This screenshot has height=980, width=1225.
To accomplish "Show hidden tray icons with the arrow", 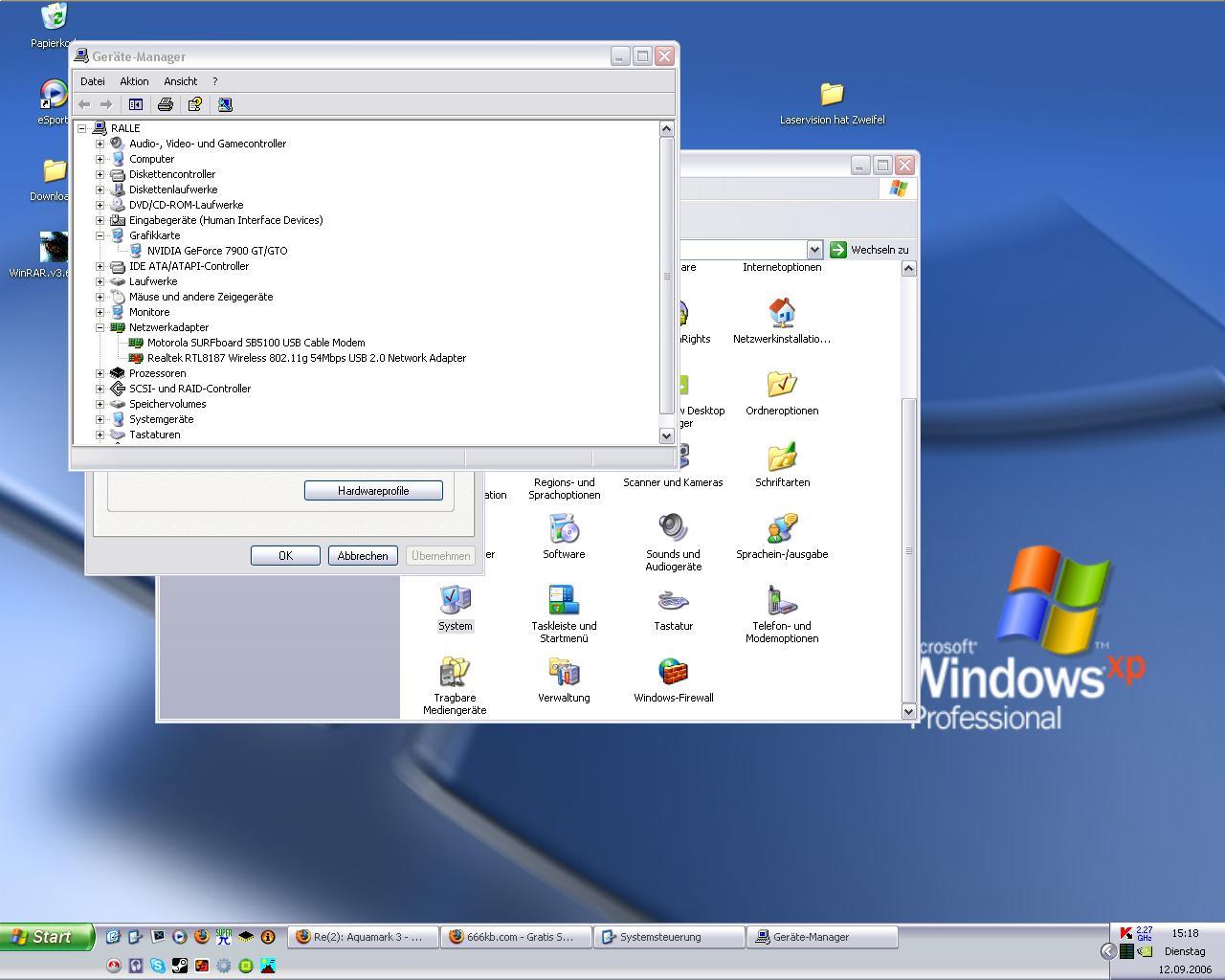I will [x=1108, y=951].
